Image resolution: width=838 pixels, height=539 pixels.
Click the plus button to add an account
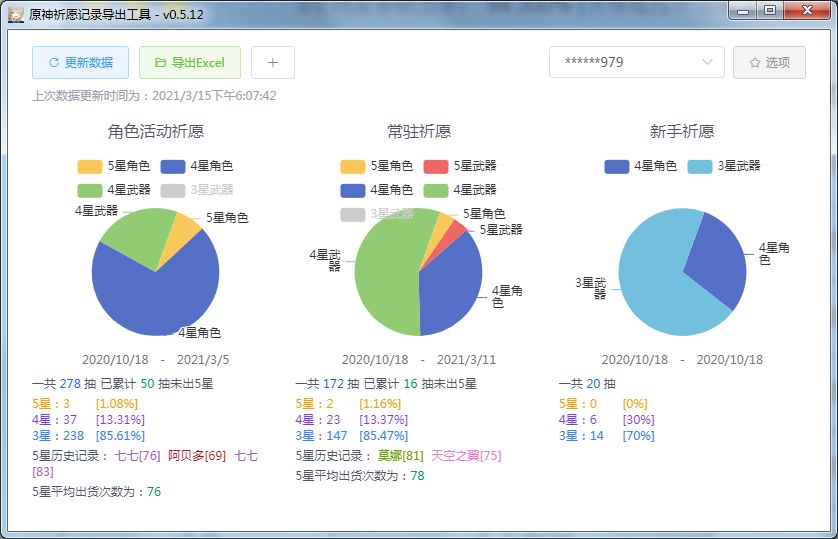click(x=273, y=63)
